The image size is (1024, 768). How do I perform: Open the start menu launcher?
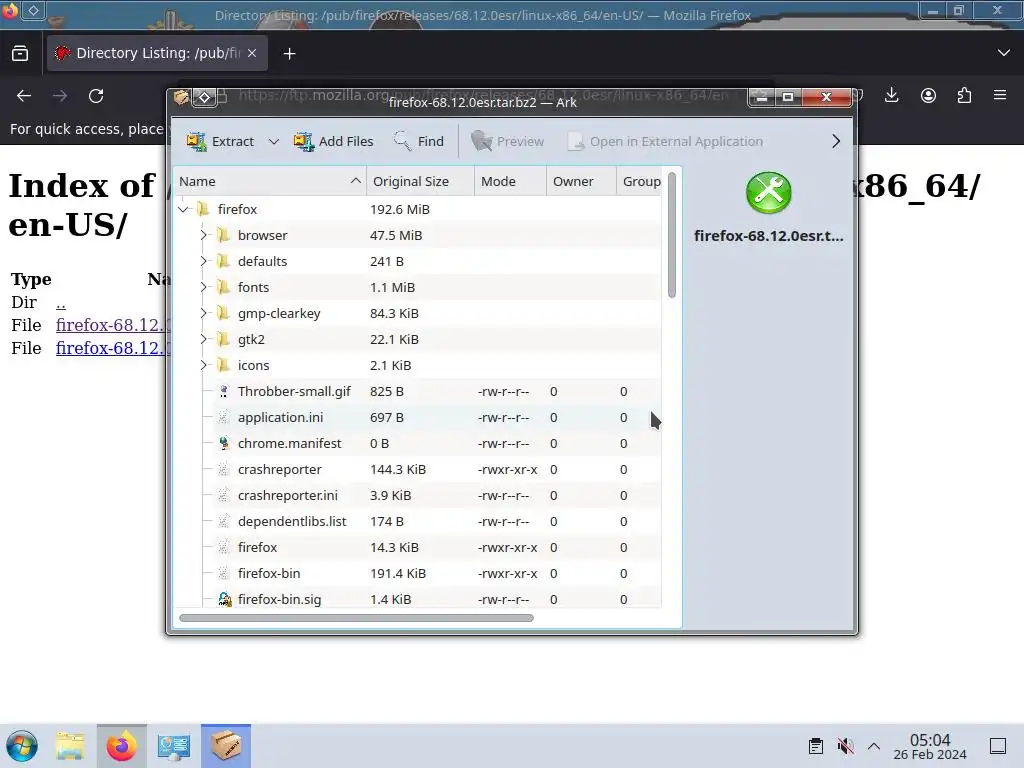(x=22, y=746)
